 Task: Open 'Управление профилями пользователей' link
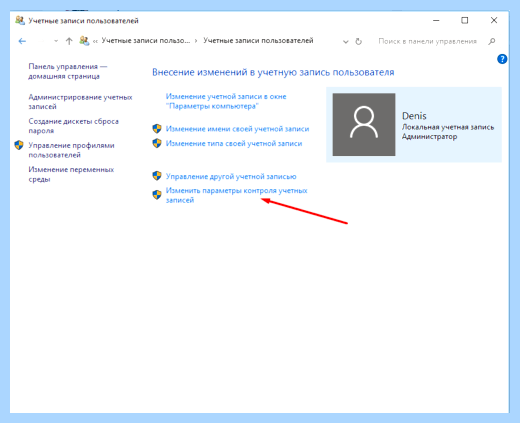tap(71, 150)
